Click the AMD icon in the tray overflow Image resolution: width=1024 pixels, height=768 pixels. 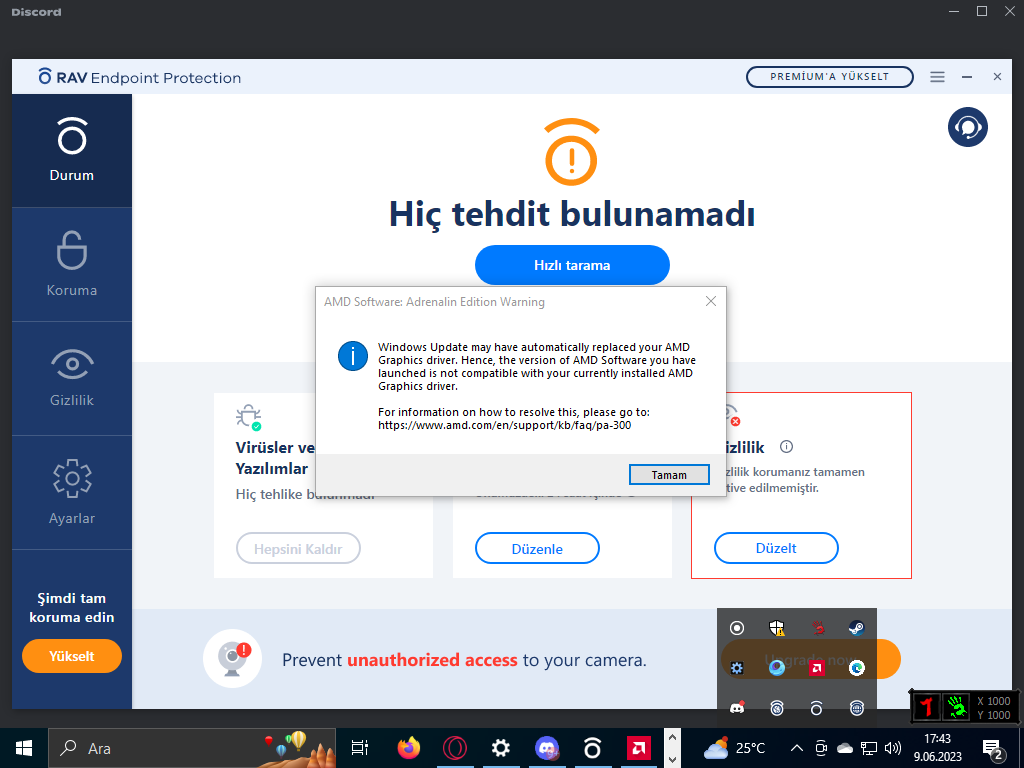pyautogui.click(x=816, y=667)
